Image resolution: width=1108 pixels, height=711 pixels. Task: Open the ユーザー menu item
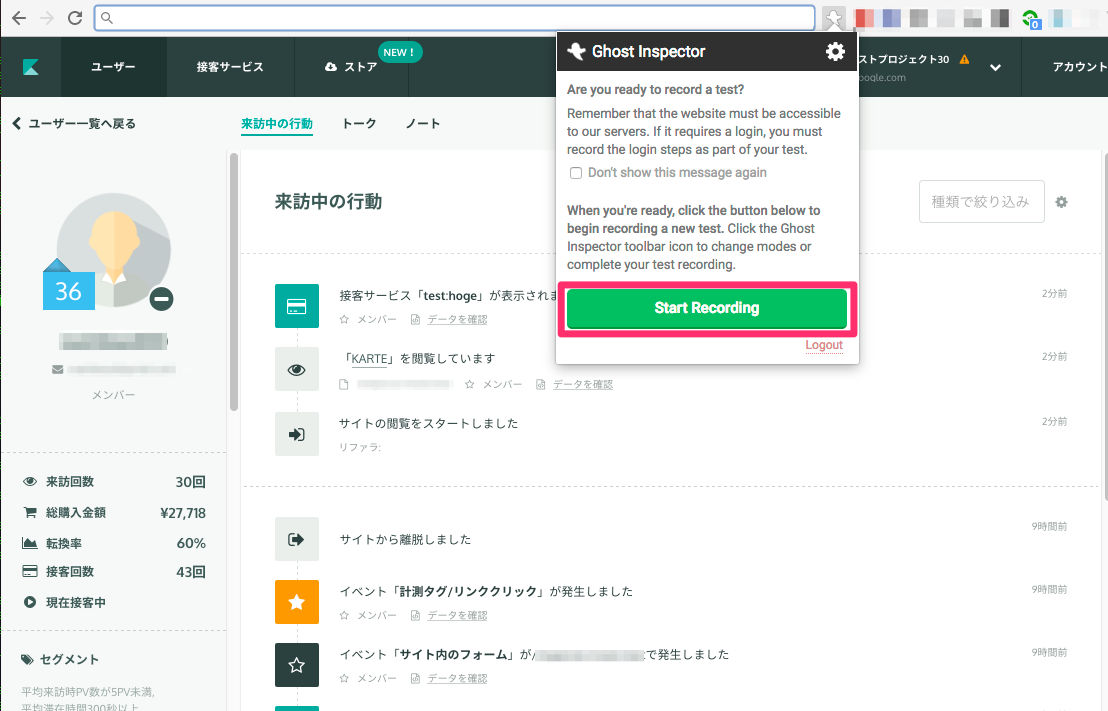[x=113, y=67]
